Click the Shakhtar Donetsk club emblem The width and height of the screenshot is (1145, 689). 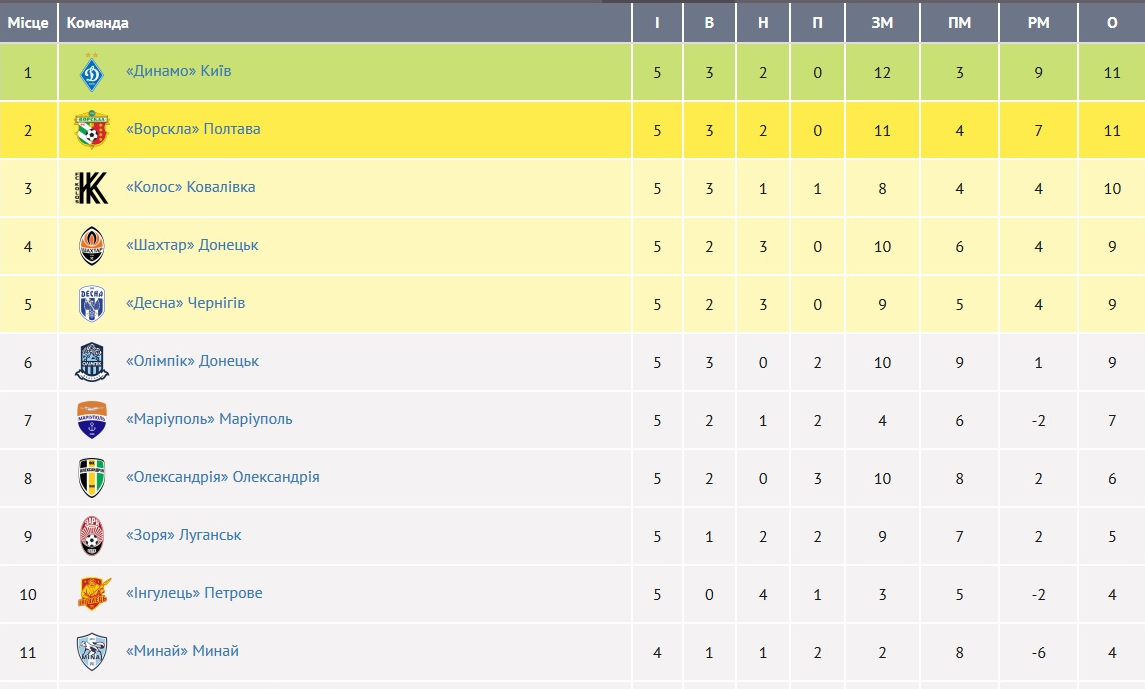click(x=92, y=246)
